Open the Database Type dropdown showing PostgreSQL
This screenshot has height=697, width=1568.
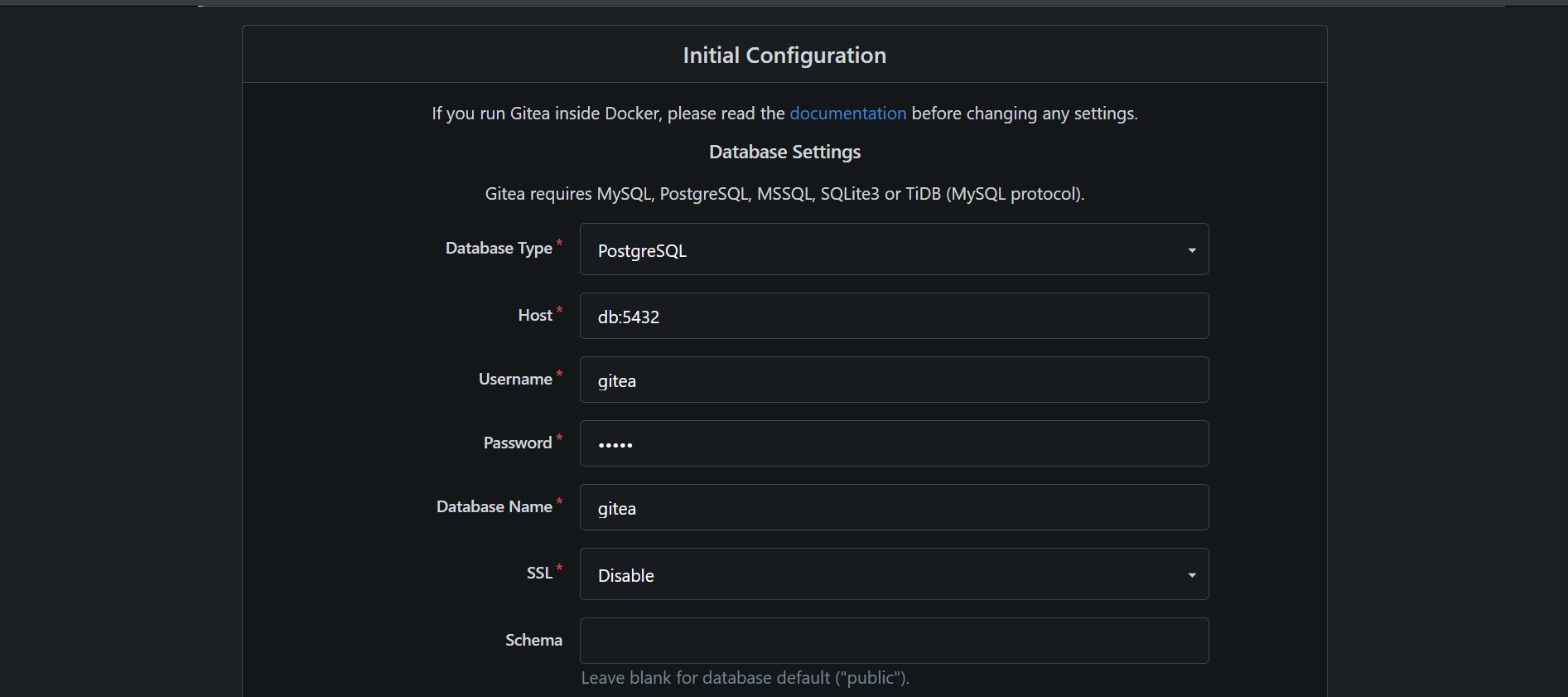pyautogui.click(x=893, y=249)
